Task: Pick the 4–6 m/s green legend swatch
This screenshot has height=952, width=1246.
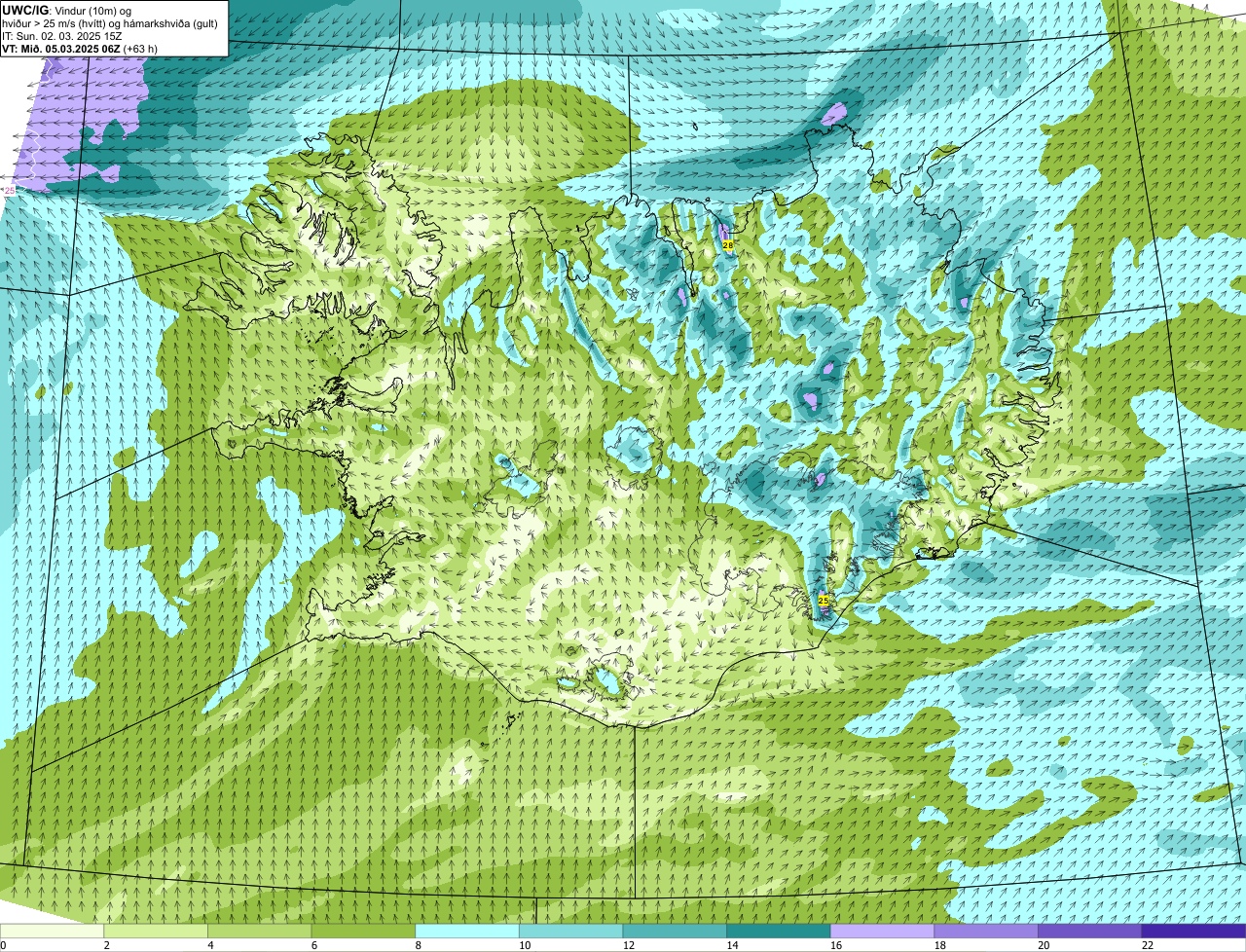Action: coord(259,931)
